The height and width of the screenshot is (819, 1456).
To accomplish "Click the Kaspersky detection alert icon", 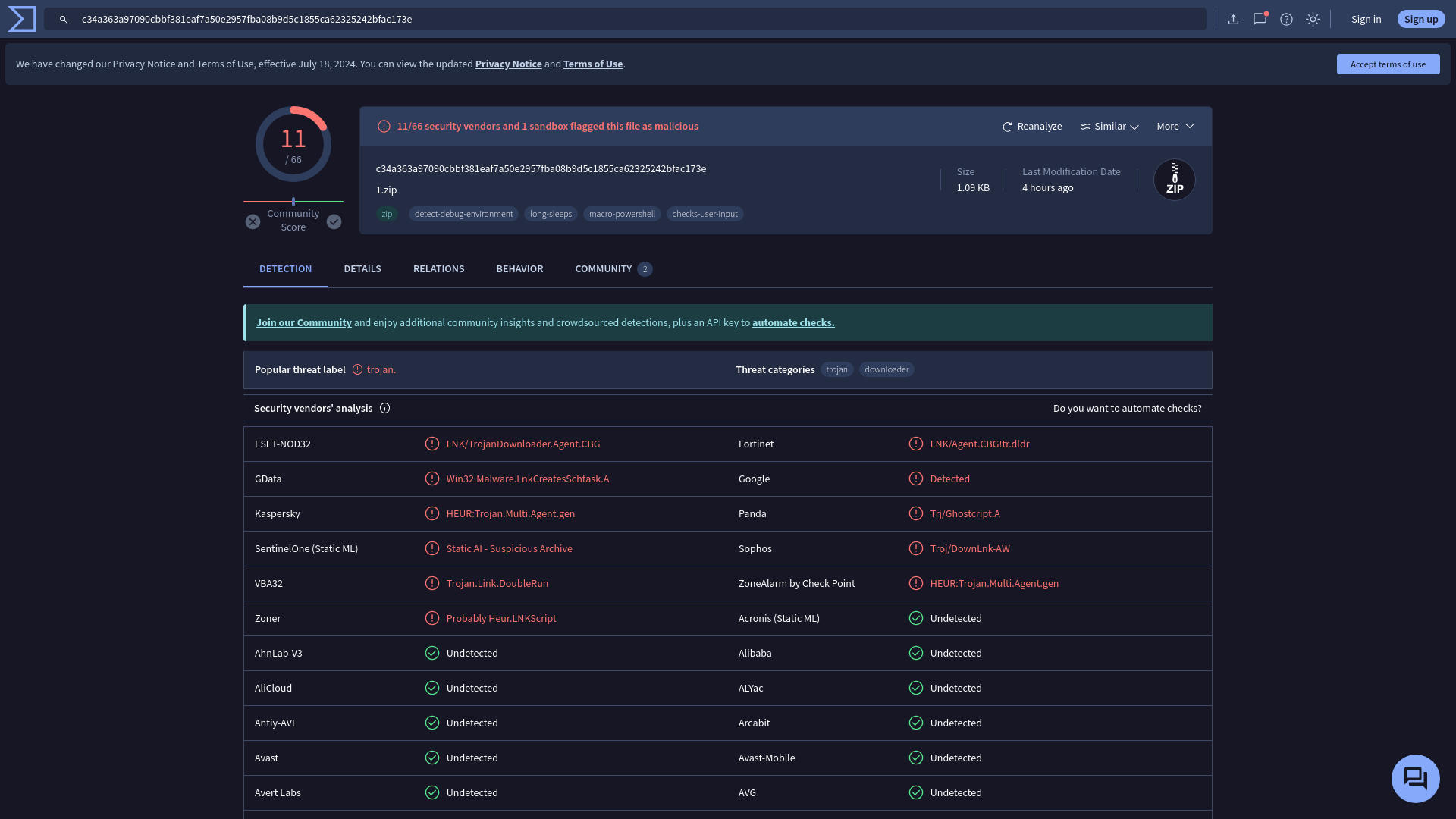I will pyautogui.click(x=432, y=514).
